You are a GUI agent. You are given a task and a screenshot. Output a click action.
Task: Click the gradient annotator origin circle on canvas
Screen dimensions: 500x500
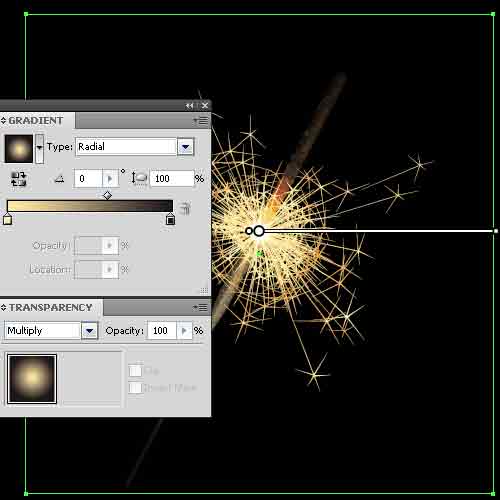tap(259, 231)
